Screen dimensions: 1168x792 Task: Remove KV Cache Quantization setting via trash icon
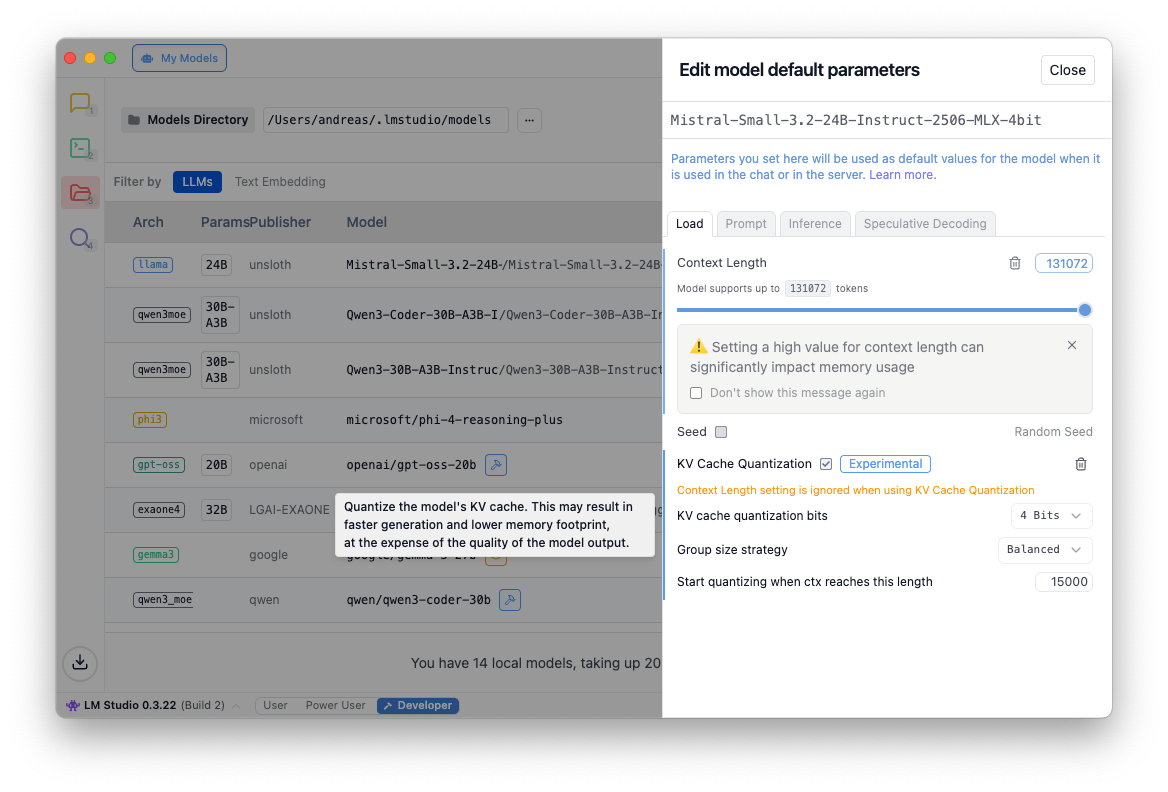(1080, 464)
